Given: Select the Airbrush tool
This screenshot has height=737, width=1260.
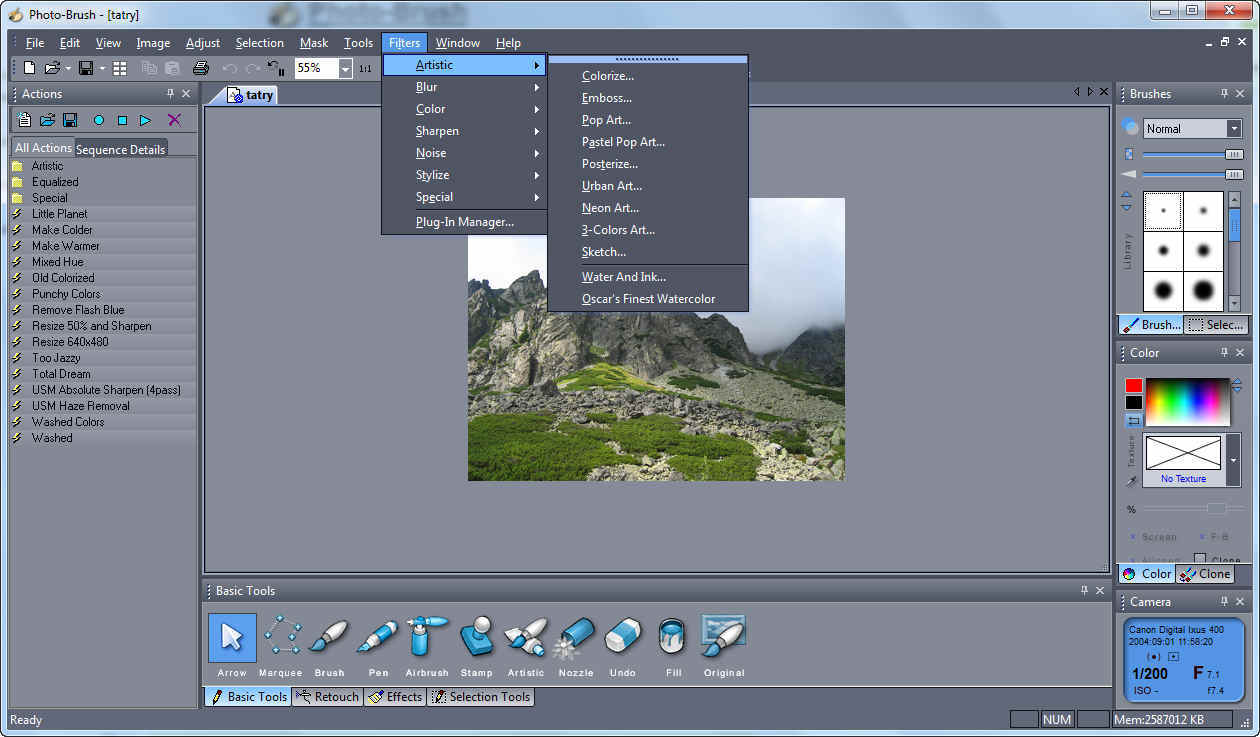Looking at the screenshot, I should pyautogui.click(x=427, y=637).
